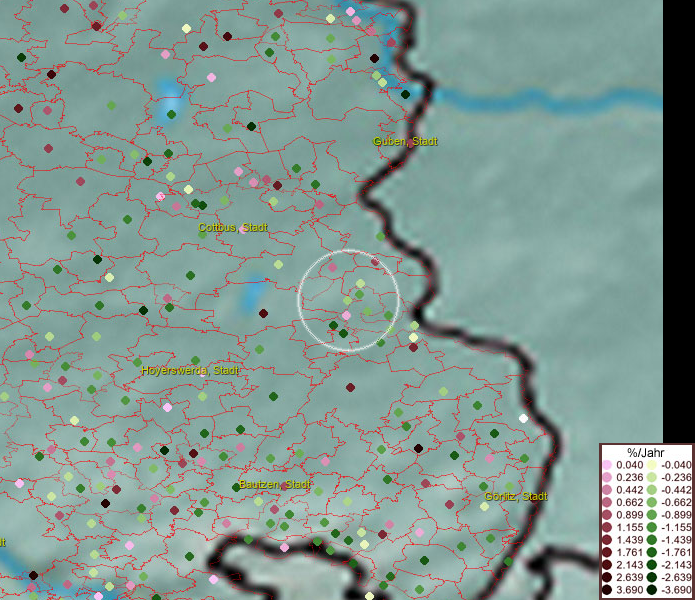Click the green marker left of Bautzen label
This screenshot has width=695, height=600.
coord(236,487)
